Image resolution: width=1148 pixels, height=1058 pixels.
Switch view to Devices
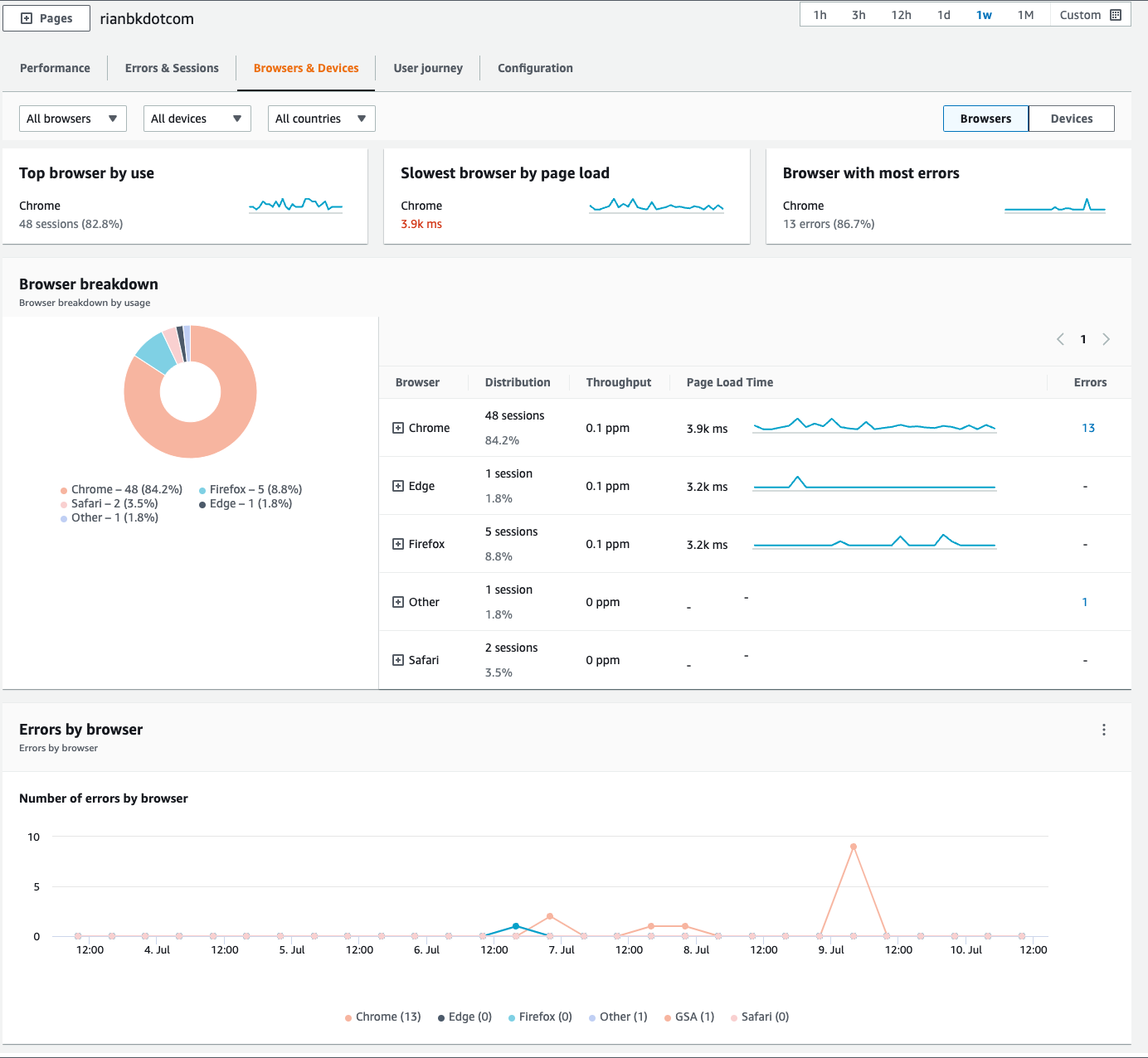tap(1071, 119)
